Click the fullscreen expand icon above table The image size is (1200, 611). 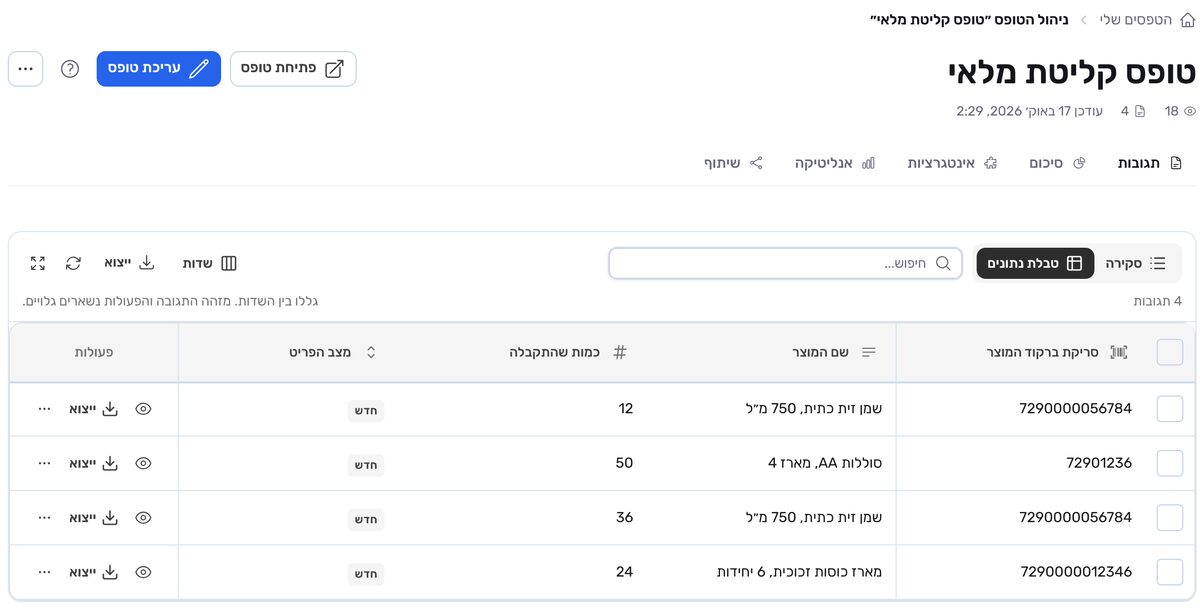[x=38, y=263]
